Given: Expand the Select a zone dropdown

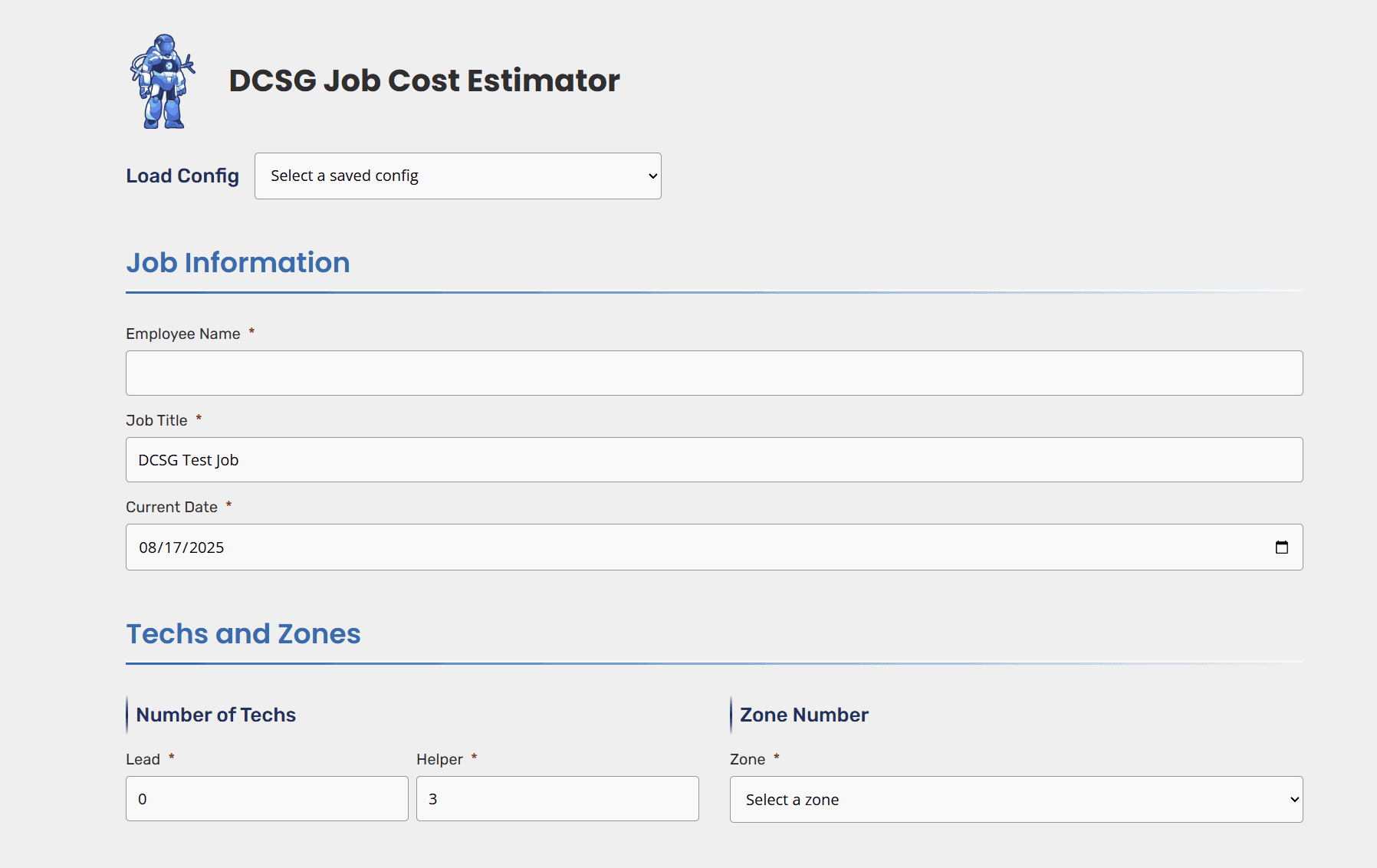Looking at the screenshot, I should pyautogui.click(x=1016, y=799).
